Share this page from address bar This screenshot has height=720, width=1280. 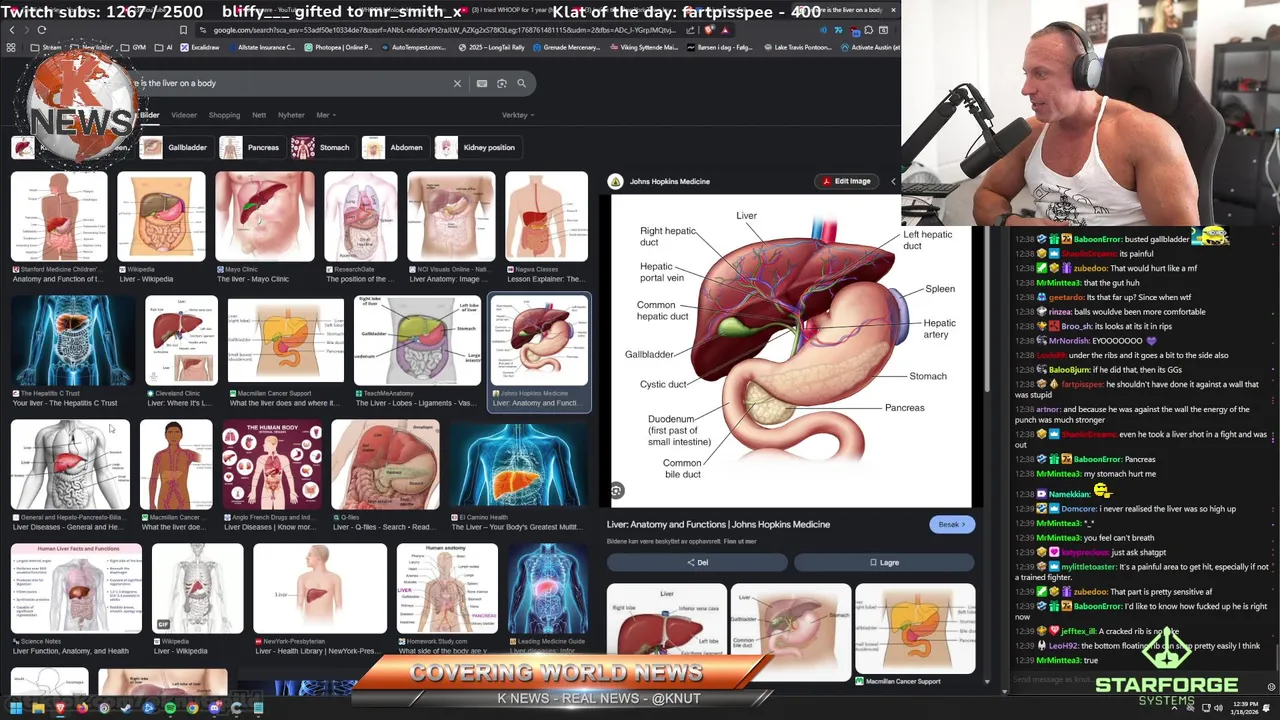pyautogui.click(x=690, y=30)
